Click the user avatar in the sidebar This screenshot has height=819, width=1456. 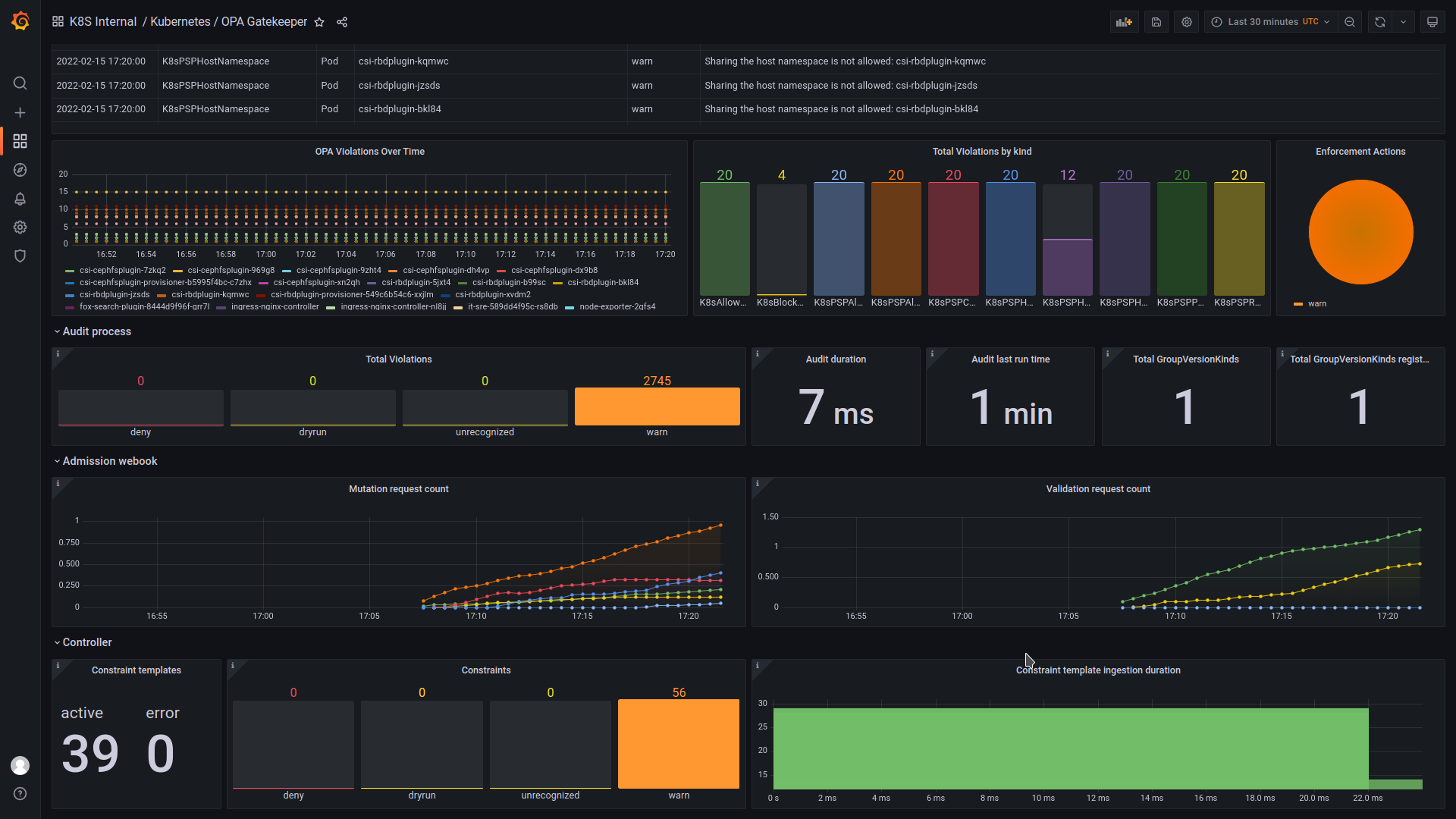coord(20,765)
